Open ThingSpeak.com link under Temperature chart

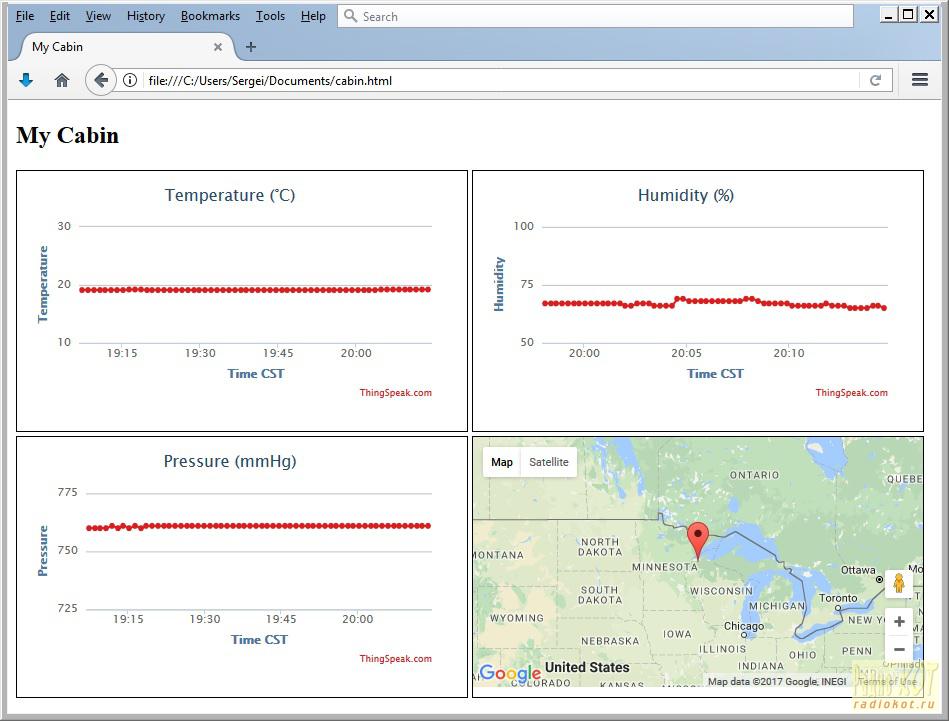[395, 393]
